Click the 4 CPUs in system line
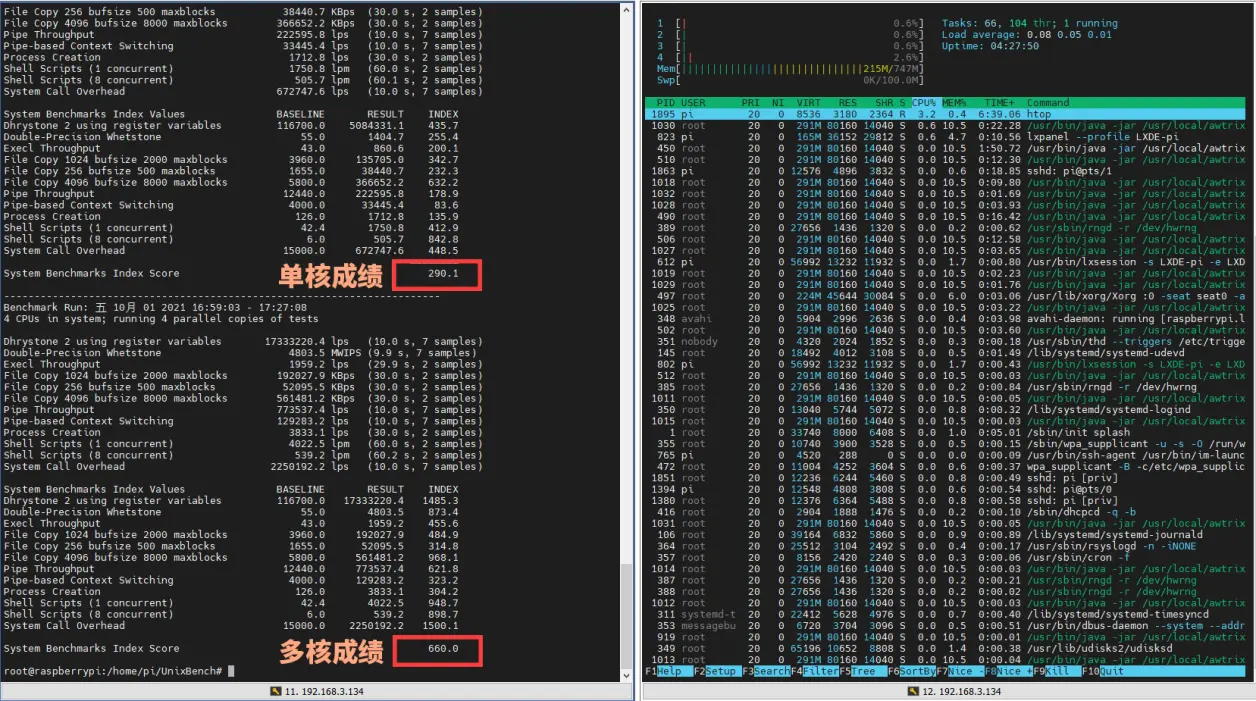1256x701 pixels. coord(161,319)
